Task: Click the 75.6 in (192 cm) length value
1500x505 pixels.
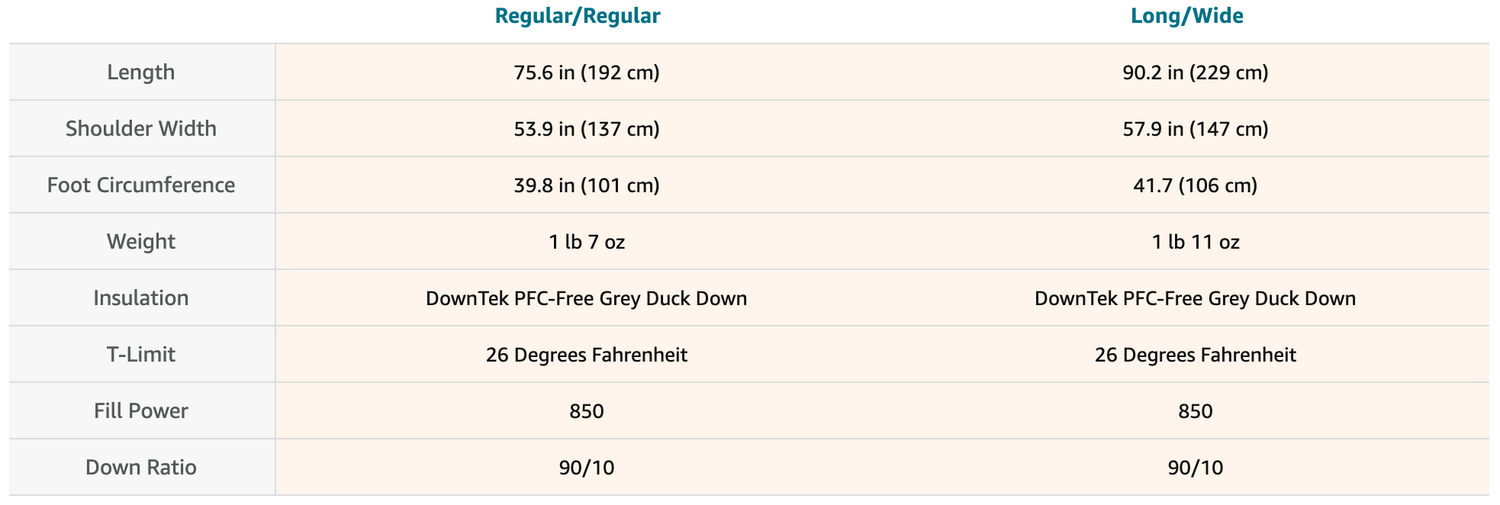Action: point(586,73)
